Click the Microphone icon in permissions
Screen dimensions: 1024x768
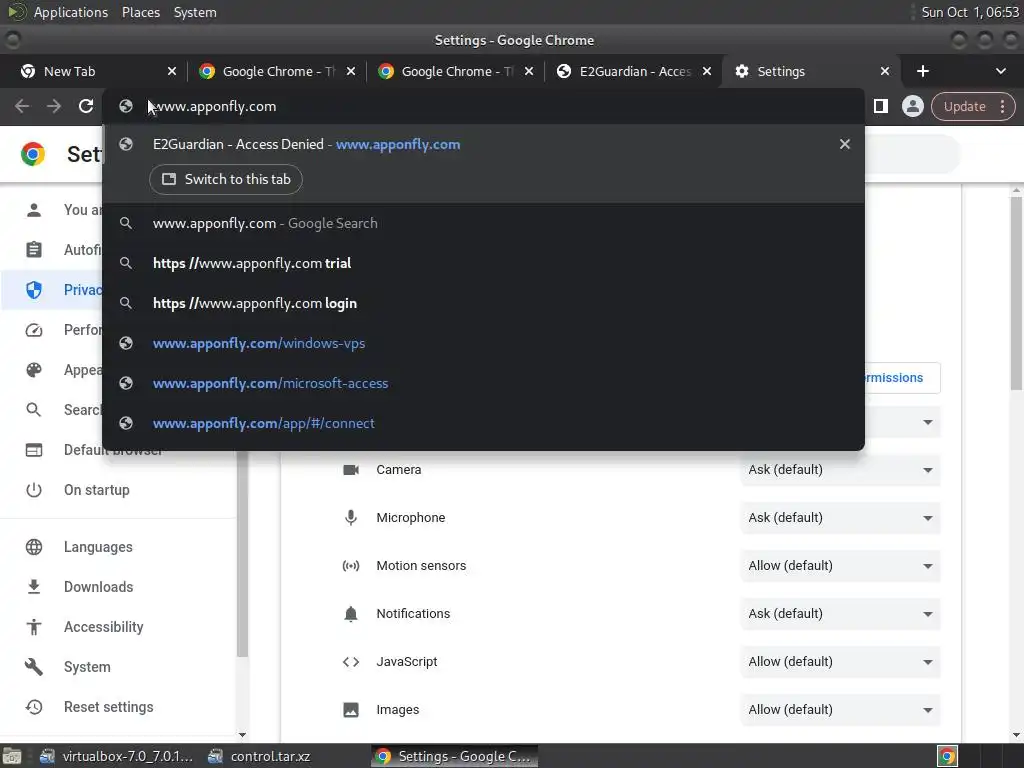(x=351, y=518)
